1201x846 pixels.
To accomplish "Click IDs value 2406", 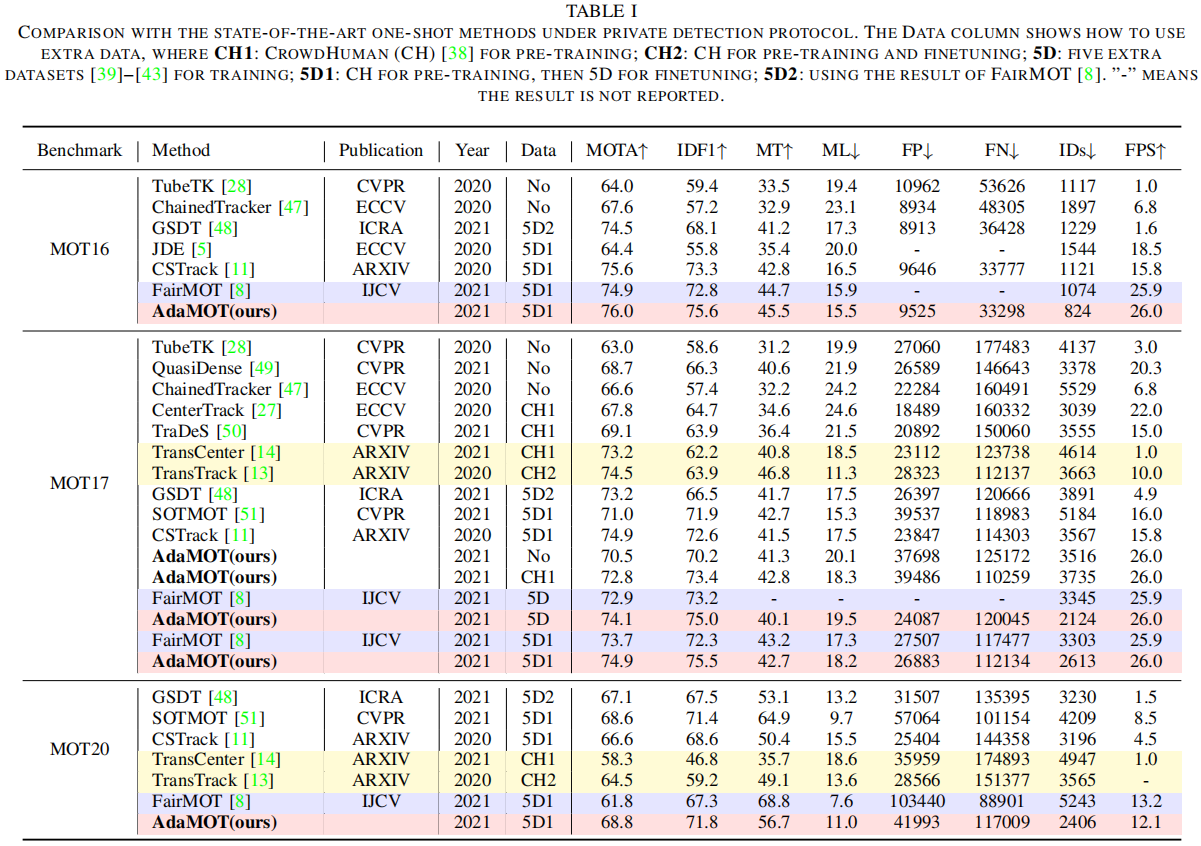I will coord(1077,822).
